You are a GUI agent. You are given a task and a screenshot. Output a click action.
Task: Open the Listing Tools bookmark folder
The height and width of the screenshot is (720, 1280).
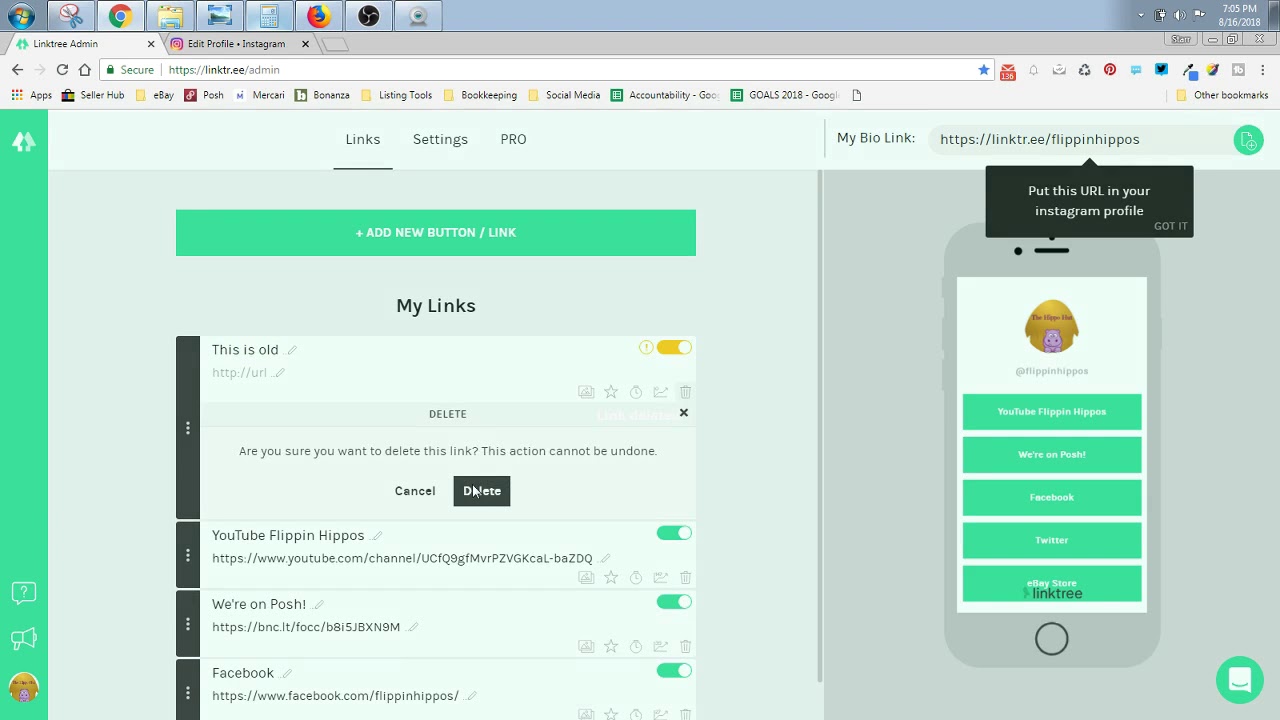click(396, 95)
